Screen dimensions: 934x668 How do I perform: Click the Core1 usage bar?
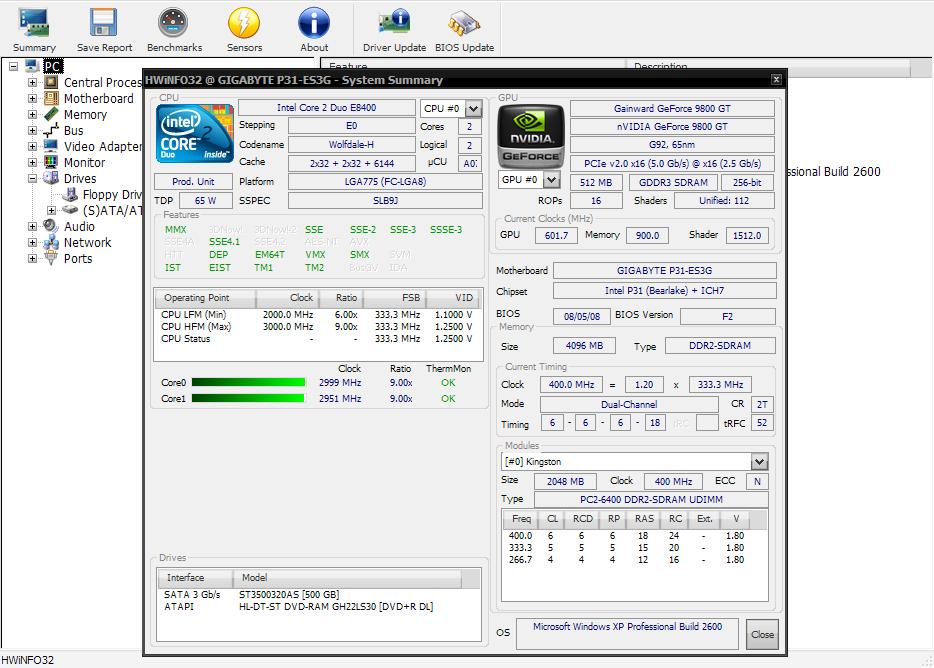click(248, 399)
